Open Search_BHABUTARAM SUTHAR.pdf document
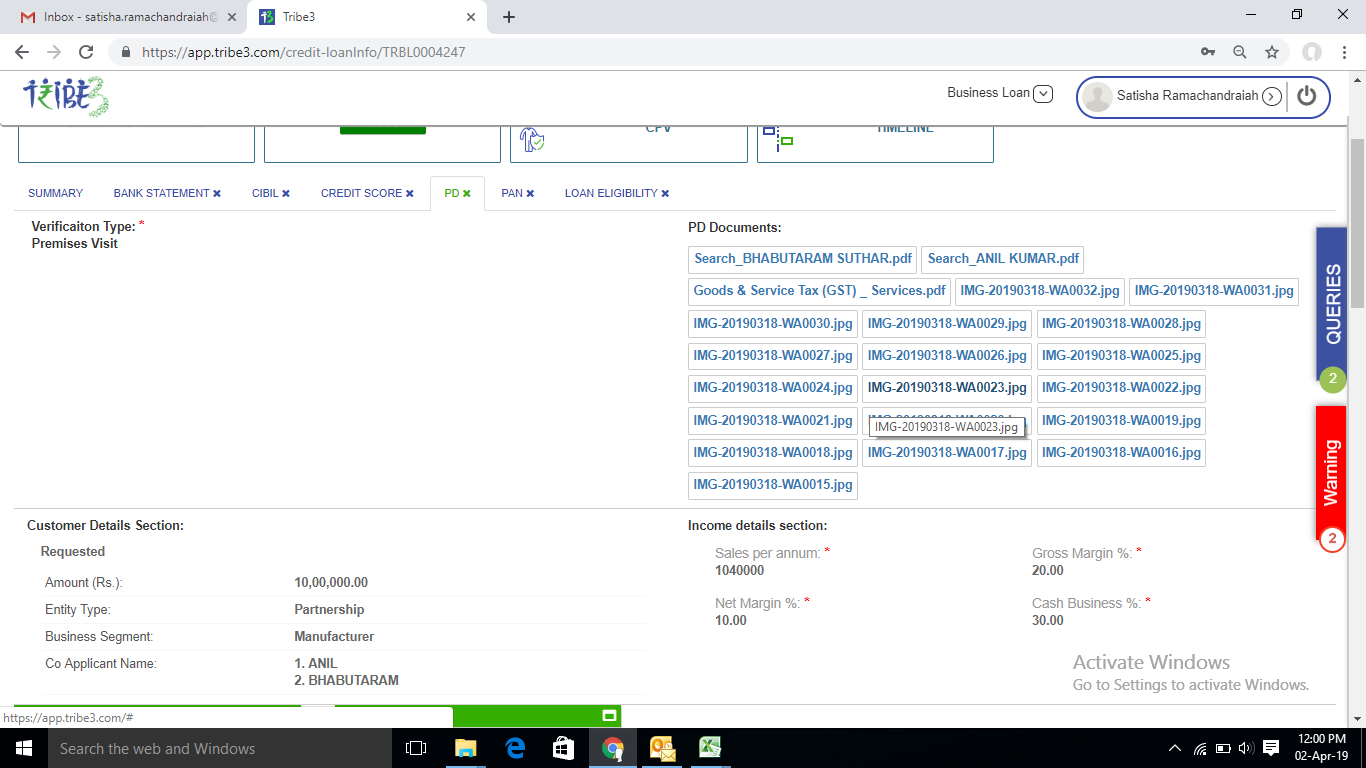Viewport: 1366px width, 768px height. pyautogui.click(x=803, y=259)
